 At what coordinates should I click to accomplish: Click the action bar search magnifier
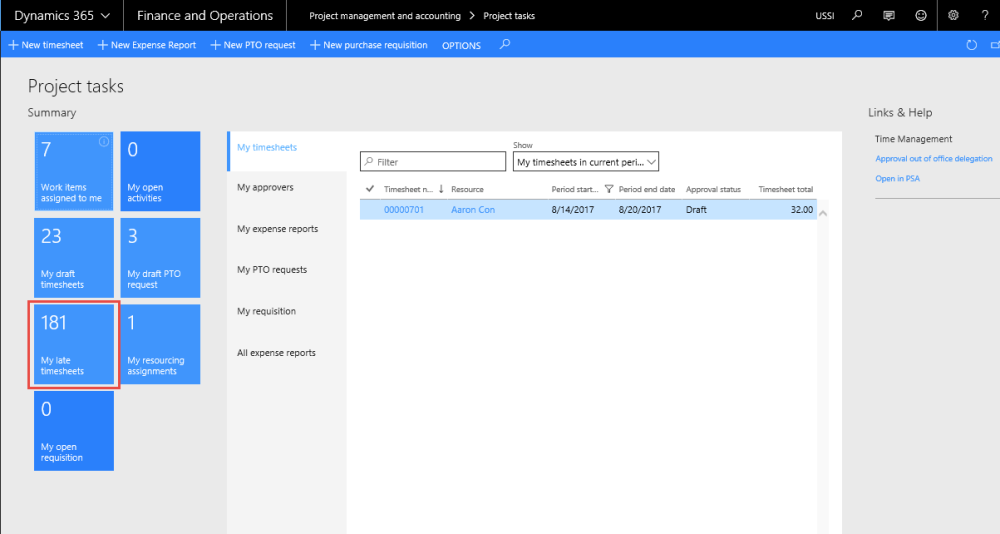click(504, 45)
